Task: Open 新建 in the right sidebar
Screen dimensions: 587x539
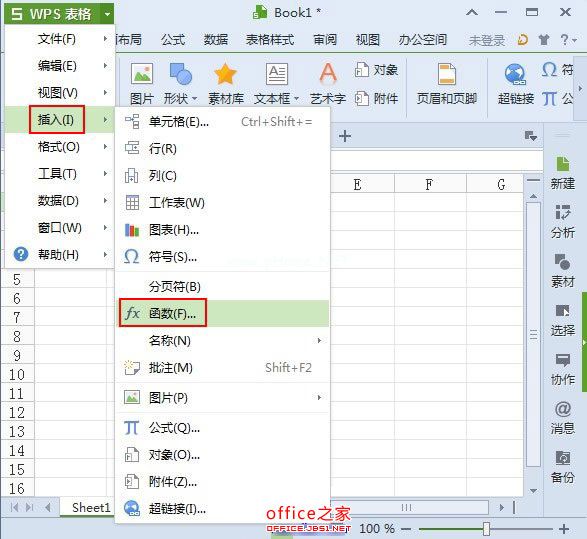Action: tap(562, 174)
